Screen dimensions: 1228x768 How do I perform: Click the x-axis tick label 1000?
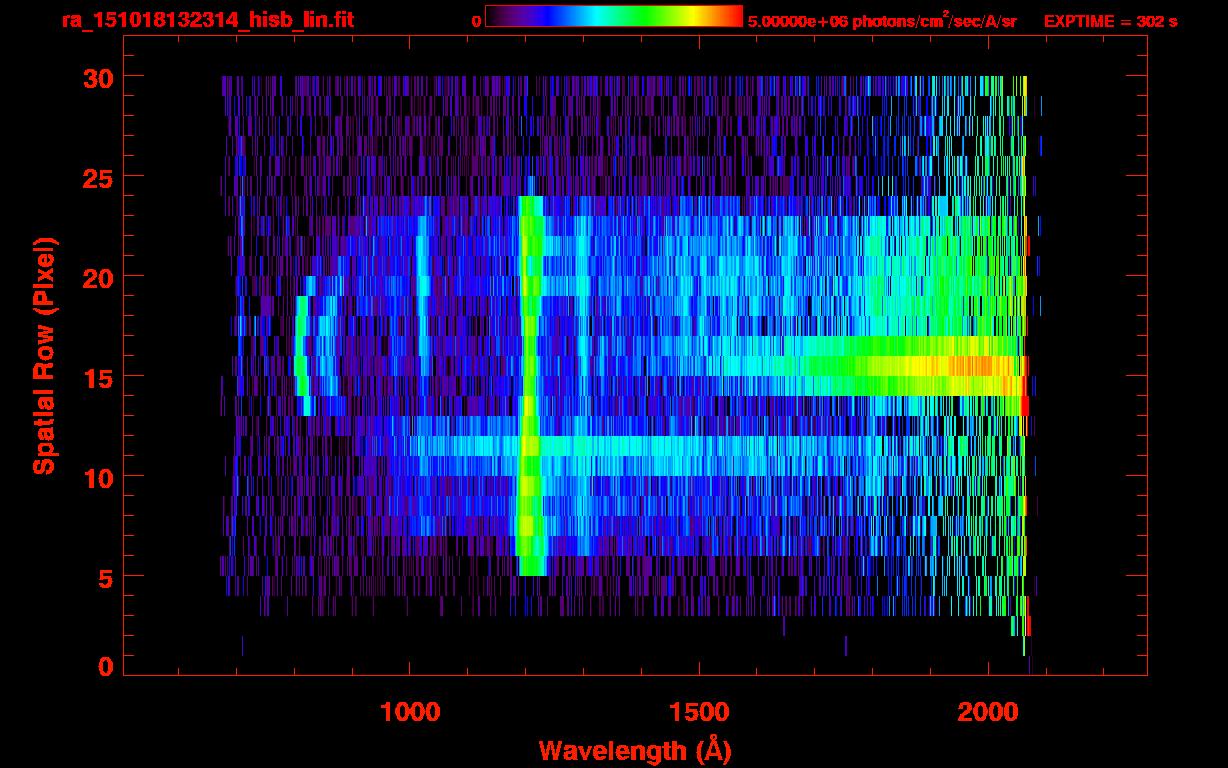point(410,712)
